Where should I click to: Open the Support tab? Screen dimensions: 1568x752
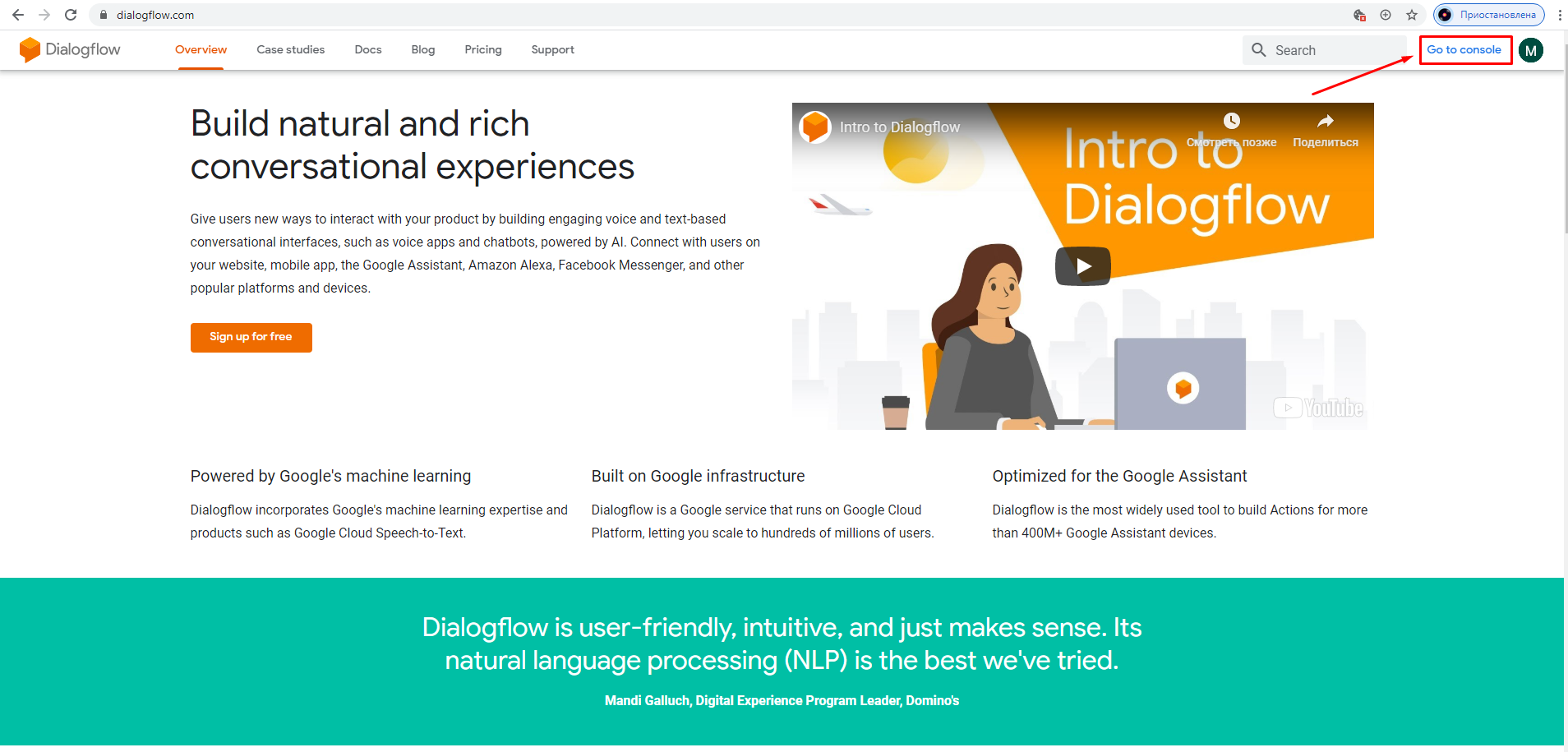(x=552, y=49)
